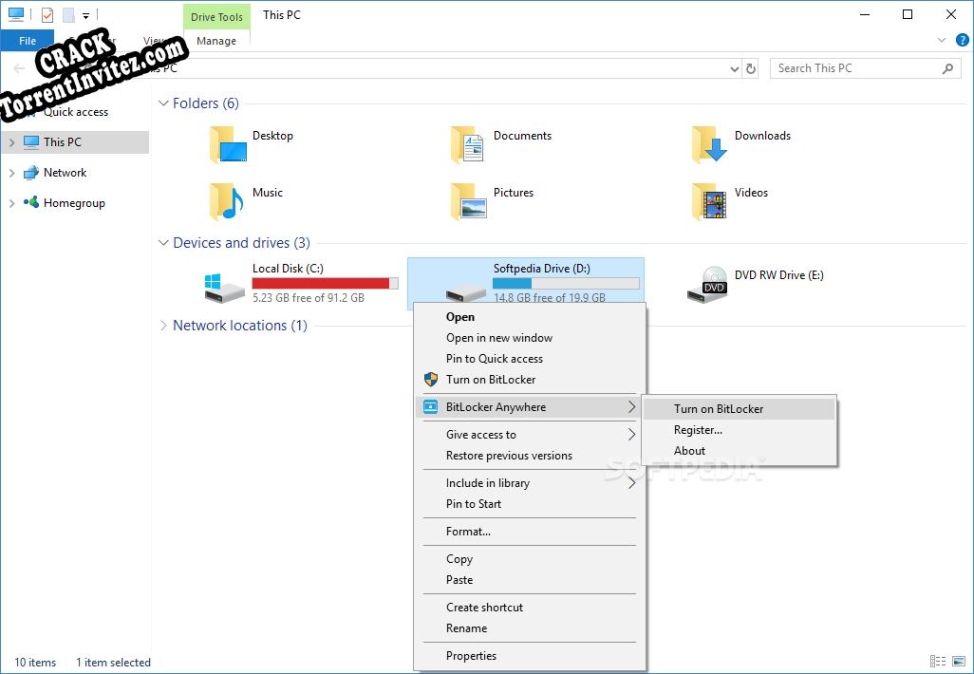
Task: Open the Manage ribbon tab
Action: point(216,41)
